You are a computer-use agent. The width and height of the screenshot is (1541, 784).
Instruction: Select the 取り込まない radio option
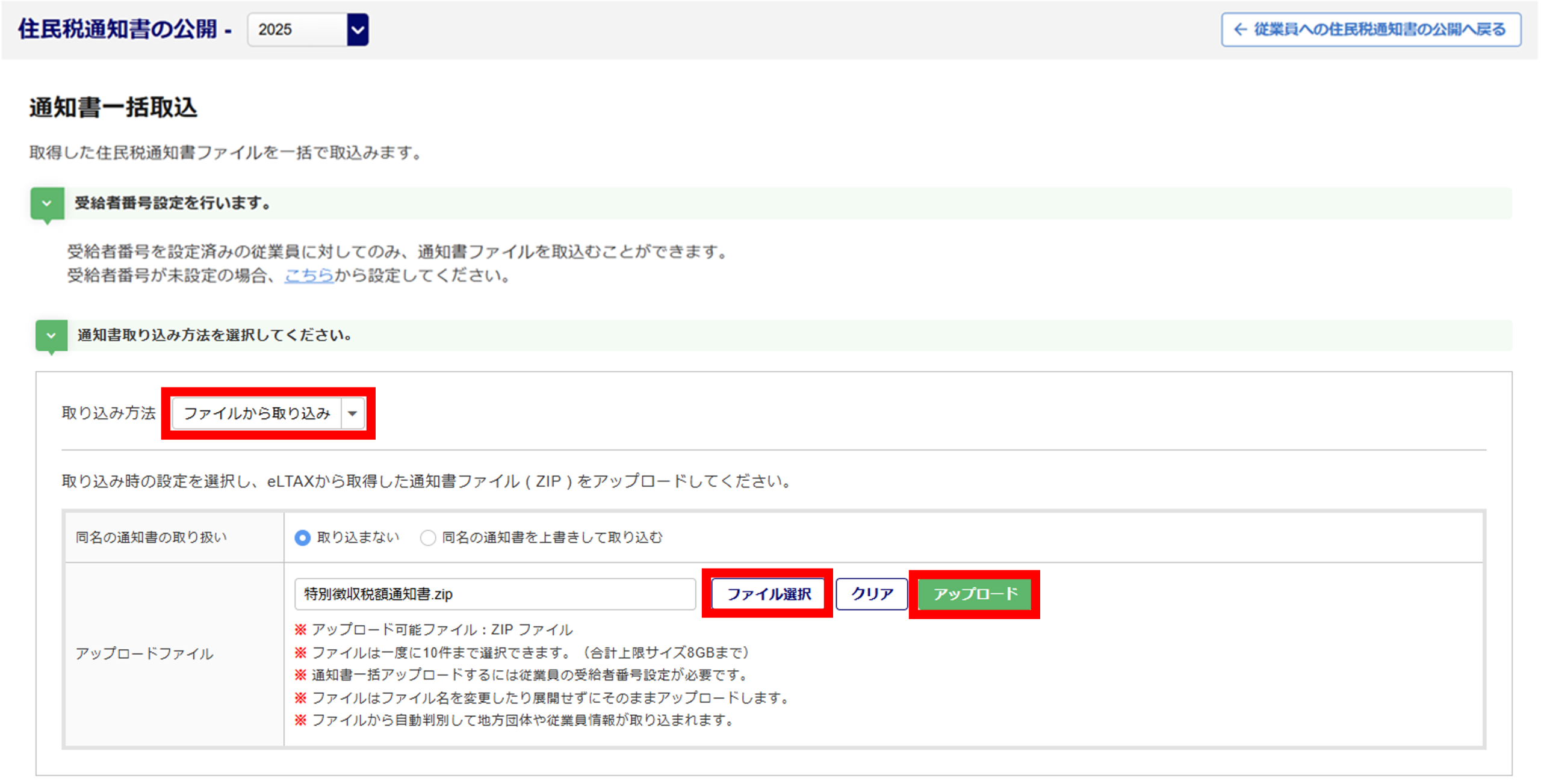pyautogui.click(x=303, y=537)
